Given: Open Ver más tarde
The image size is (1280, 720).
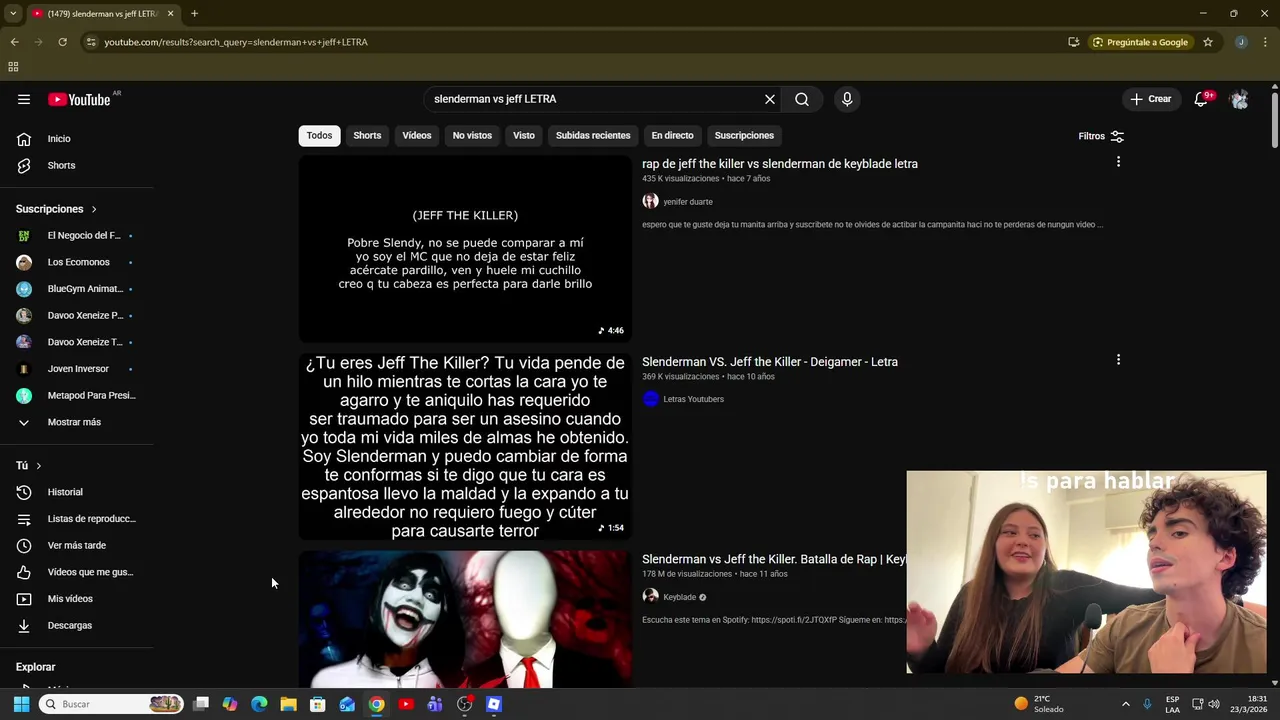Looking at the screenshot, I should pos(78,545).
